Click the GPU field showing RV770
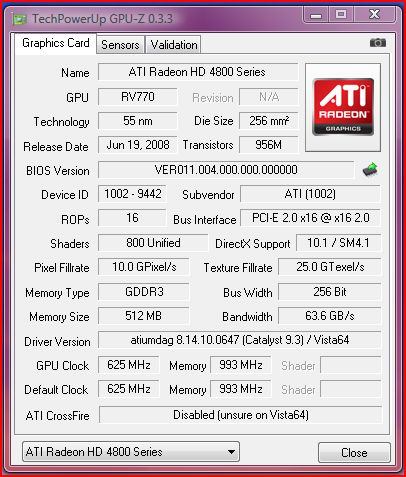 coord(138,97)
